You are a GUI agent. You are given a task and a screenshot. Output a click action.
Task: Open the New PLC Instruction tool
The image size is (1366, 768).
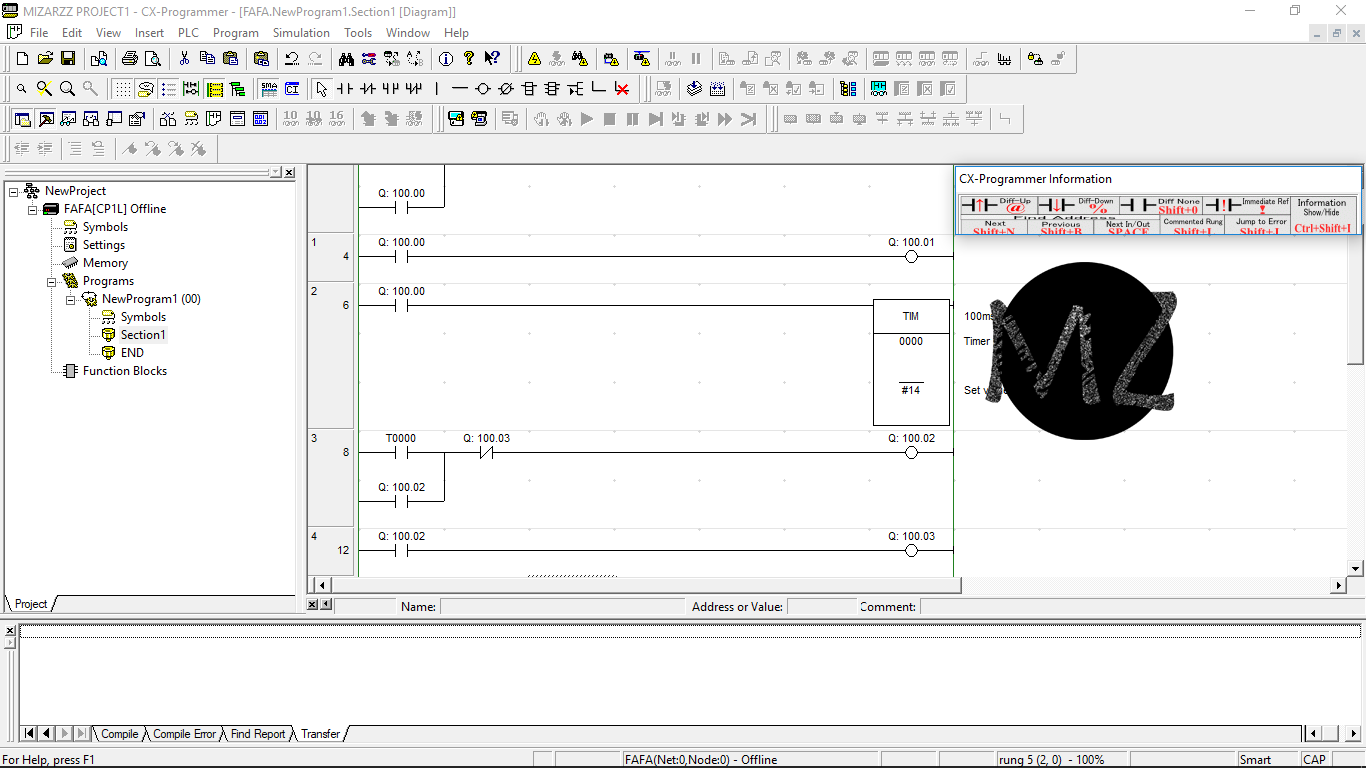click(x=531, y=89)
